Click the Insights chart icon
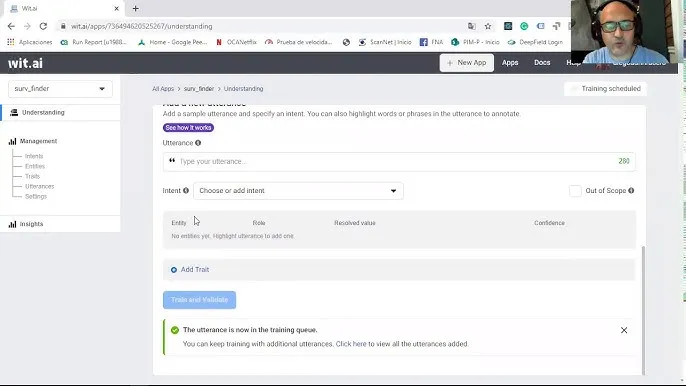 [12, 224]
